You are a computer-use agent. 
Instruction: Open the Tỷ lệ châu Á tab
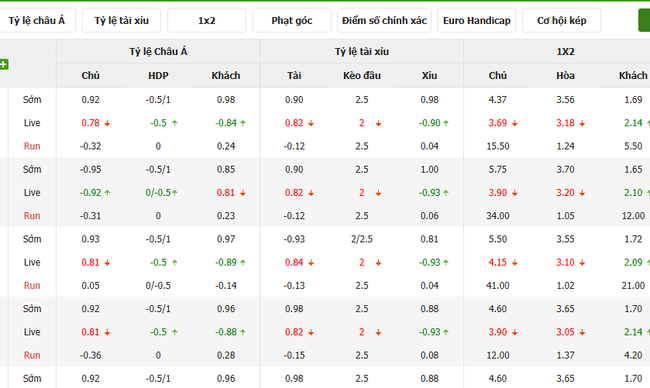click(x=37, y=20)
